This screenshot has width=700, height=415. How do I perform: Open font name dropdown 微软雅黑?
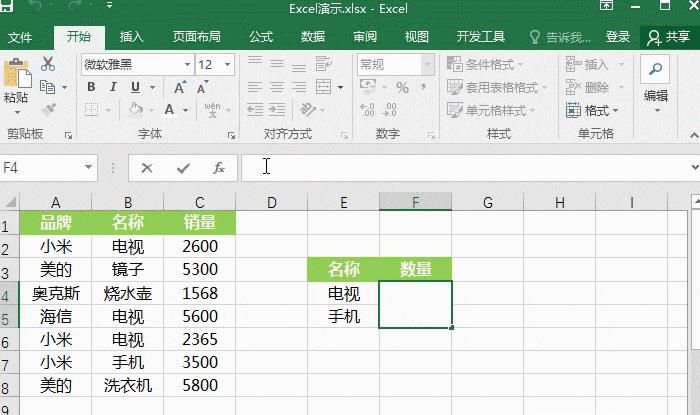point(188,65)
